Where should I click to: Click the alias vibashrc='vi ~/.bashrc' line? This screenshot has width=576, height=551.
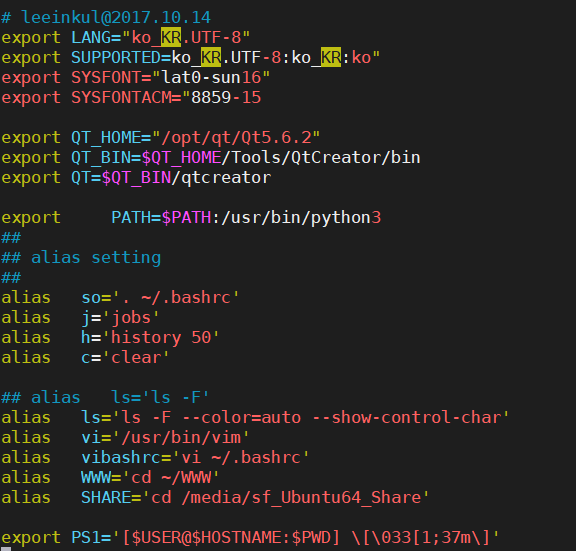click(x=155, y=458)
